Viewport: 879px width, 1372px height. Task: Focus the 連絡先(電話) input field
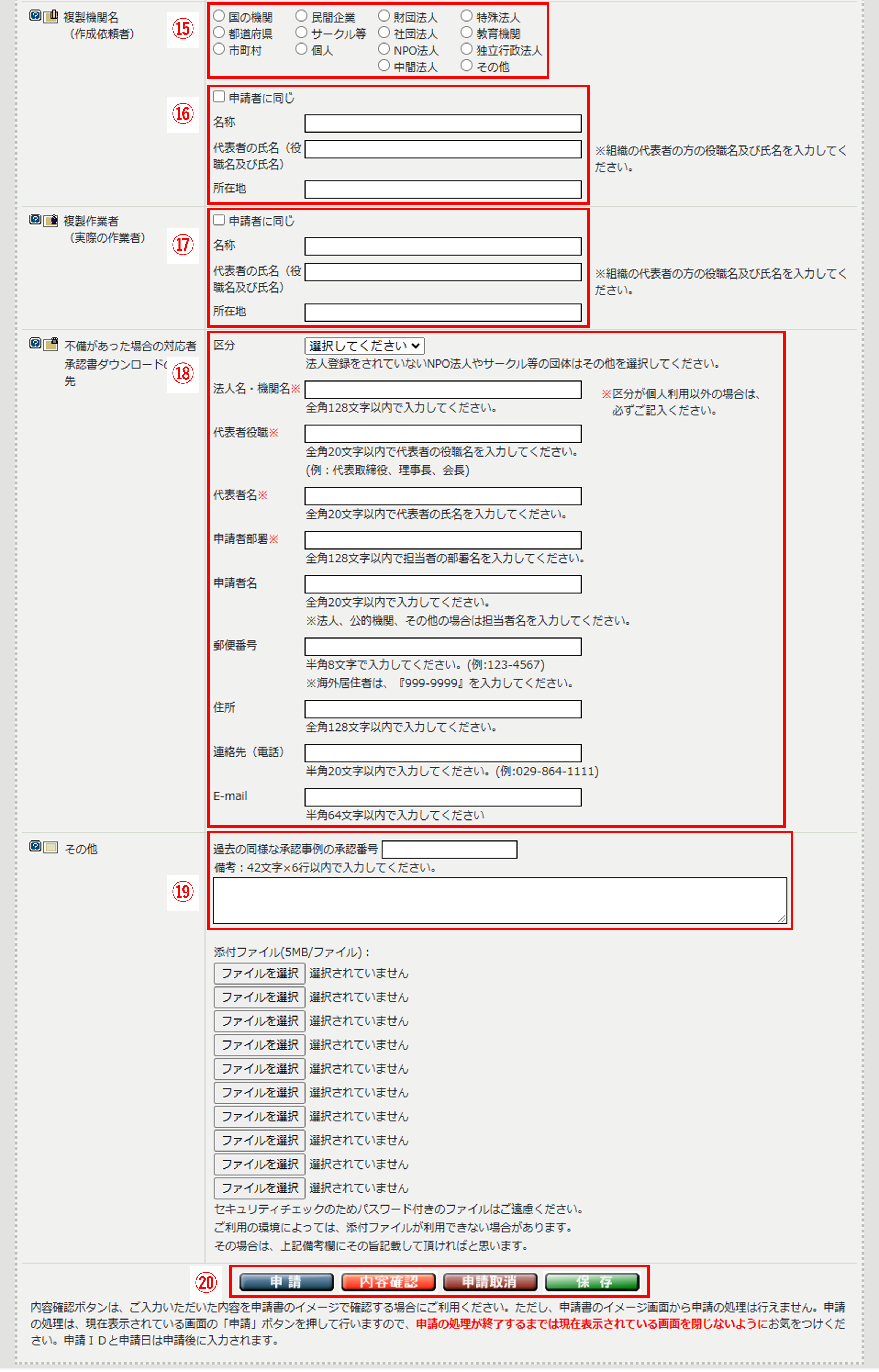[443, 754]
